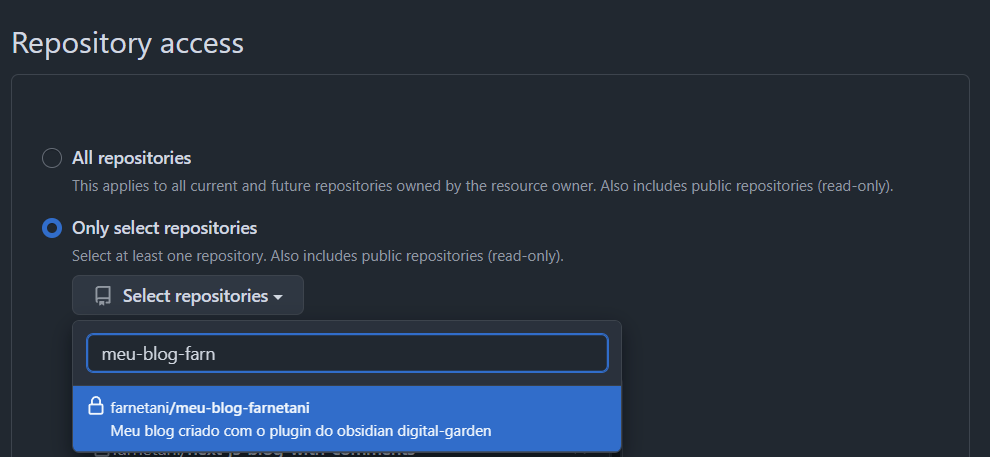Click the "Meu blog criado com o plugin" description
The width and height of the screenshot is (990, 457).
[200, 431]
